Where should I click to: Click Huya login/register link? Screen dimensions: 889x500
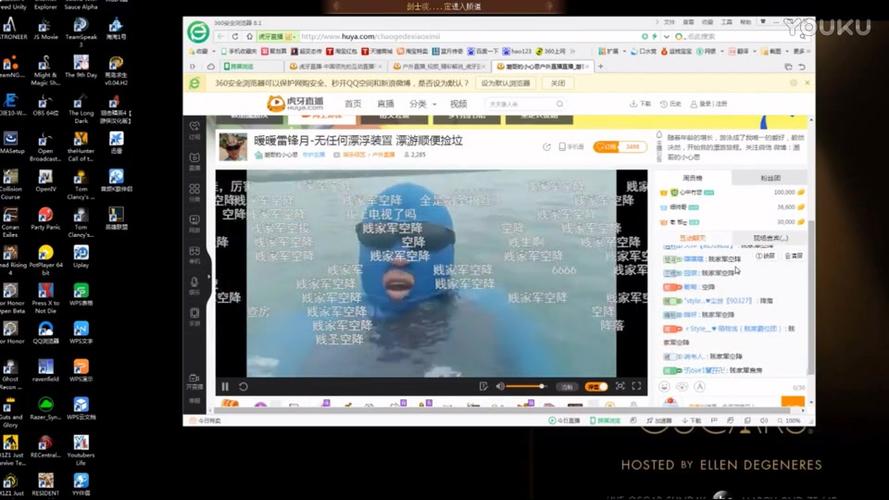coord(709,104)
